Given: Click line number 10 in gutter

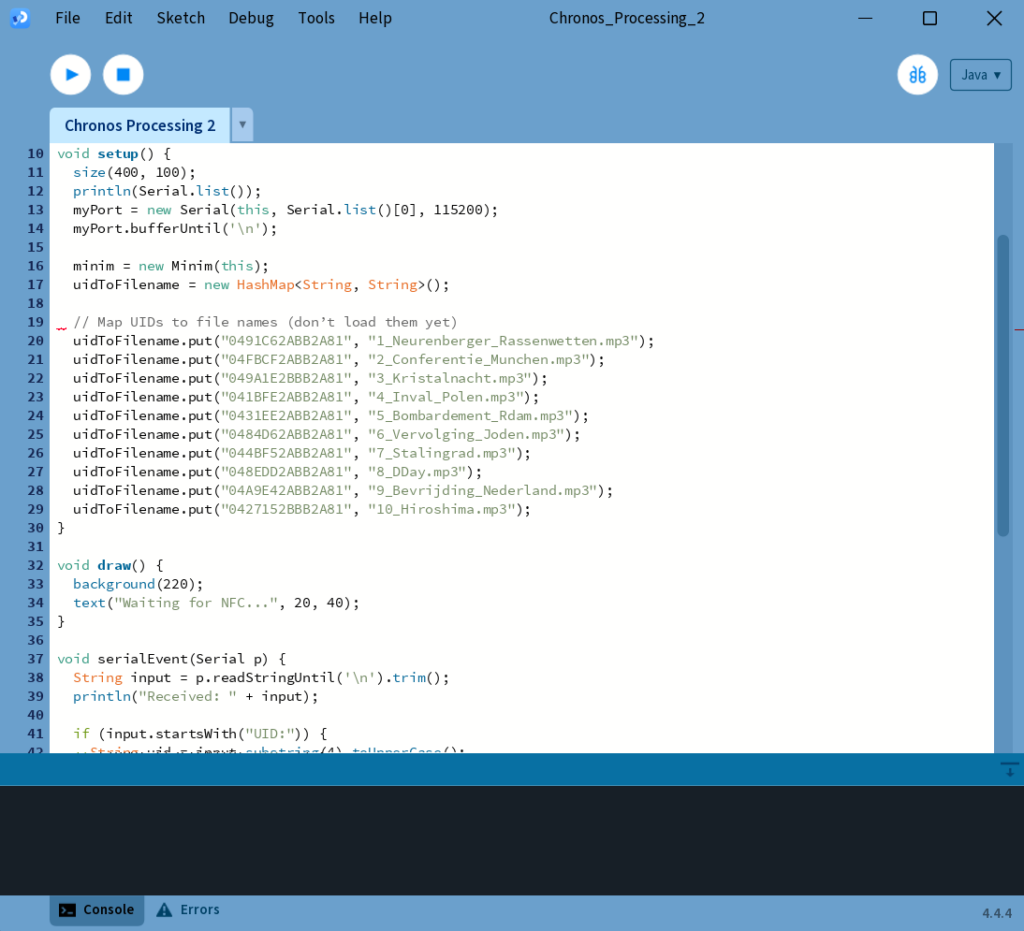Looking at the screenshot, I should pyautogui.click(x=35, y=154).
